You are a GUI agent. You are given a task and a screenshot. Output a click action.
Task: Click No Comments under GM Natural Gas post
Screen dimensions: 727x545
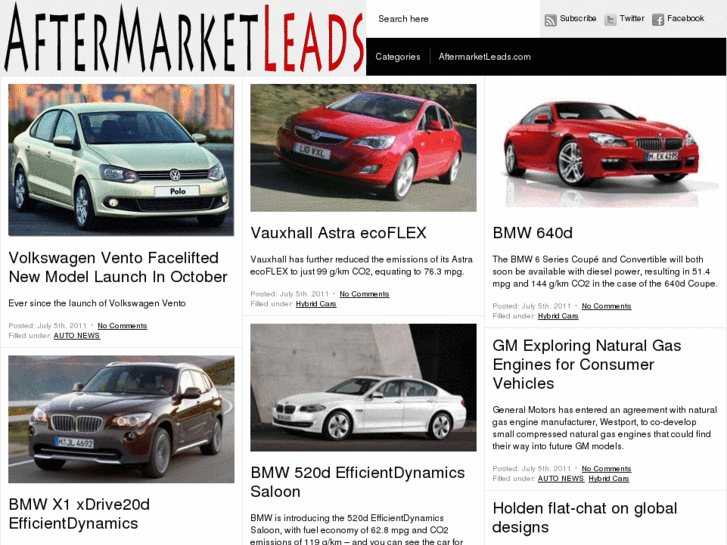[606, 468]
